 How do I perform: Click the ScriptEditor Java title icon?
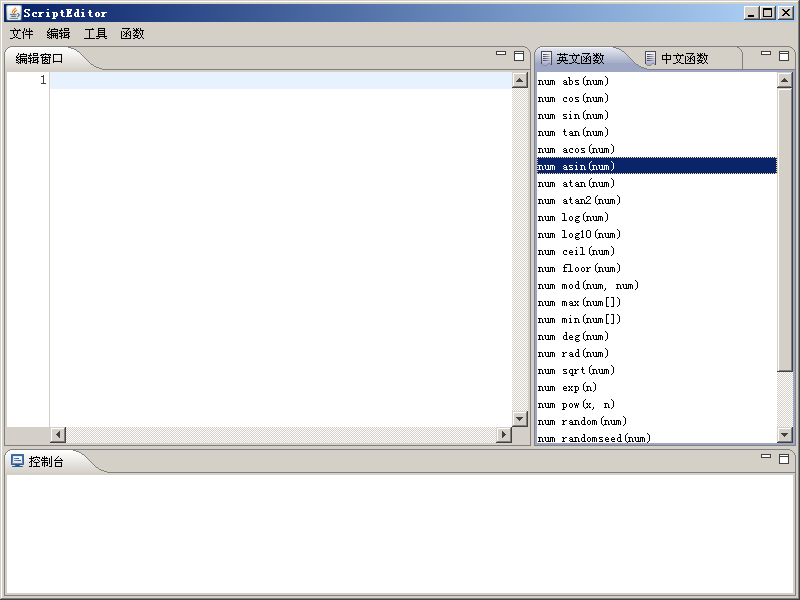pos(14,13)
